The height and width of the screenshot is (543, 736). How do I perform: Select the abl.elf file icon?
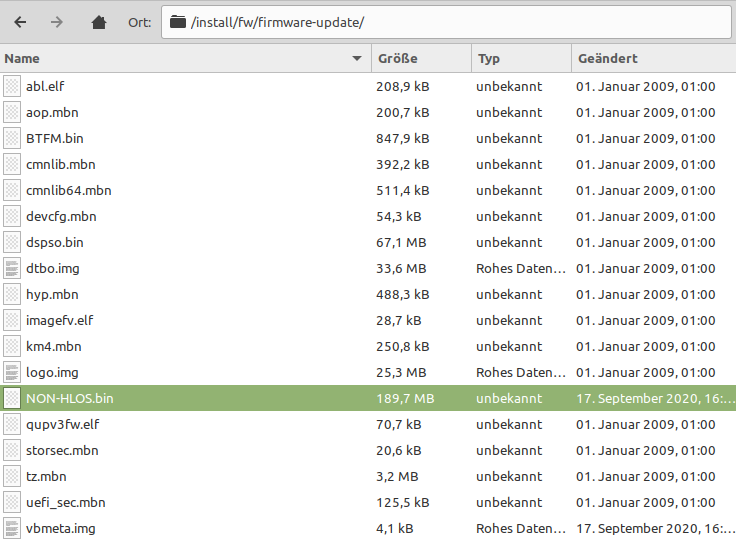pyautogui.click(x=12, y=86)
